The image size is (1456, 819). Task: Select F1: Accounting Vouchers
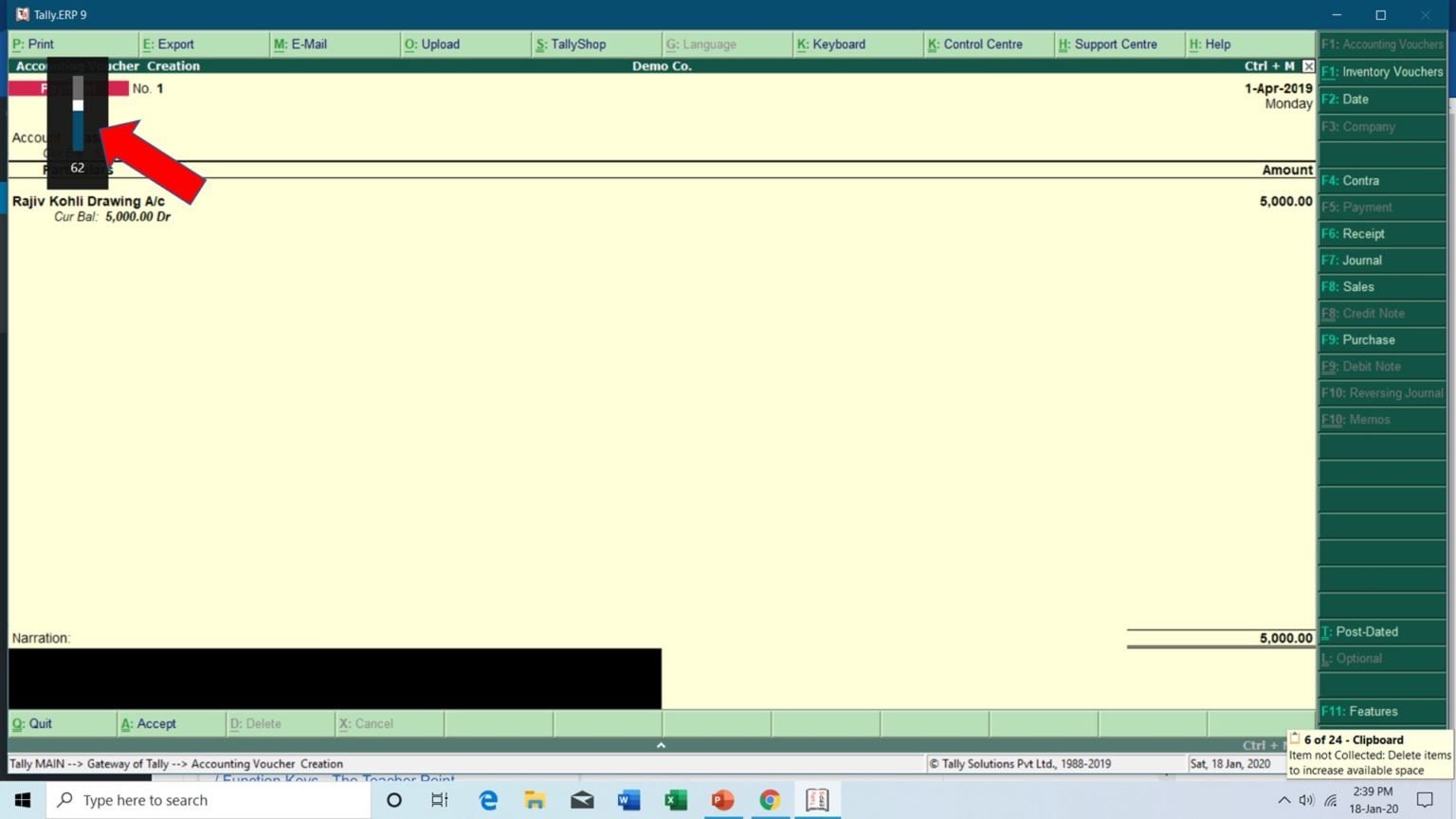(1382, 45)
